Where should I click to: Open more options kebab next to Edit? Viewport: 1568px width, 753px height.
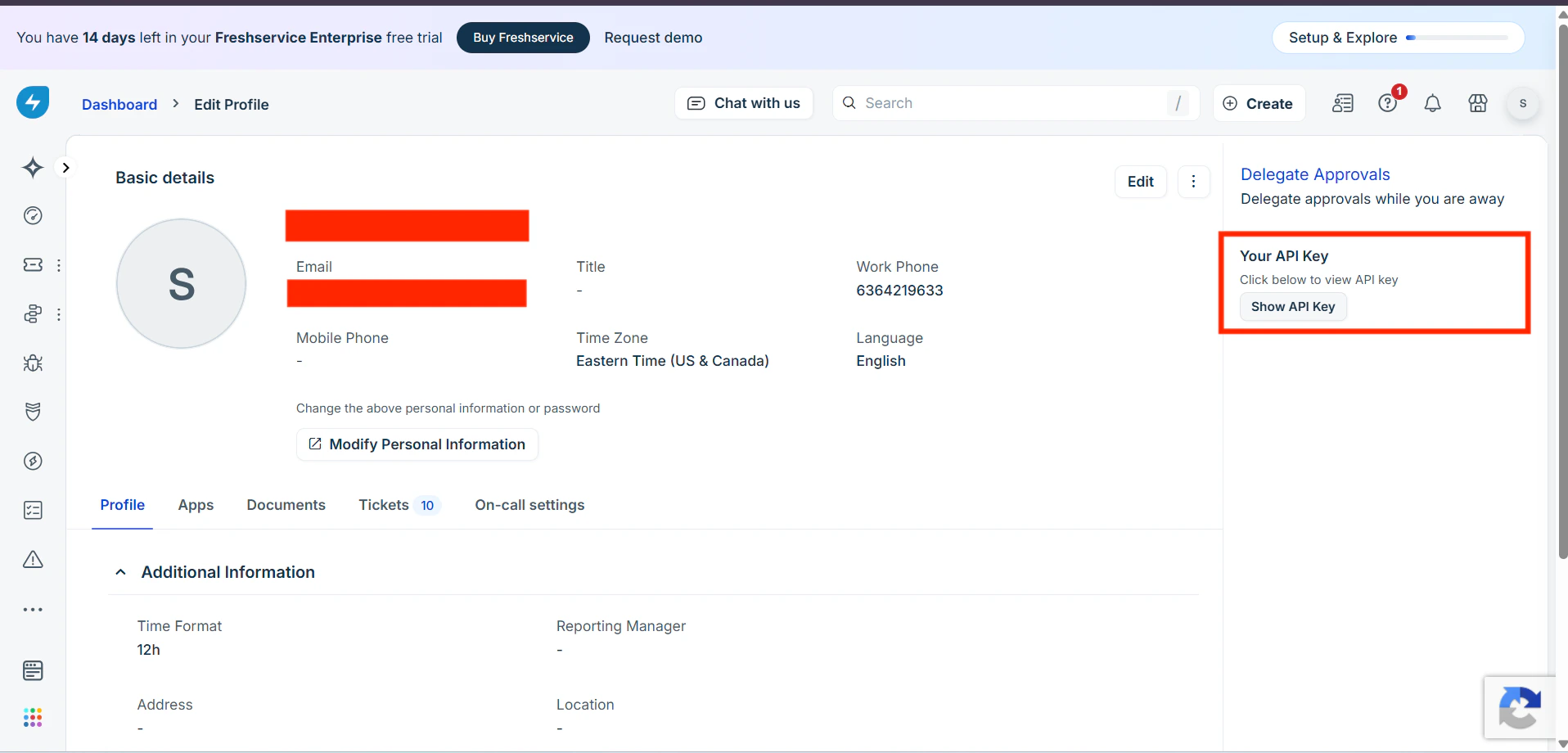click(x=1194, y=182)
